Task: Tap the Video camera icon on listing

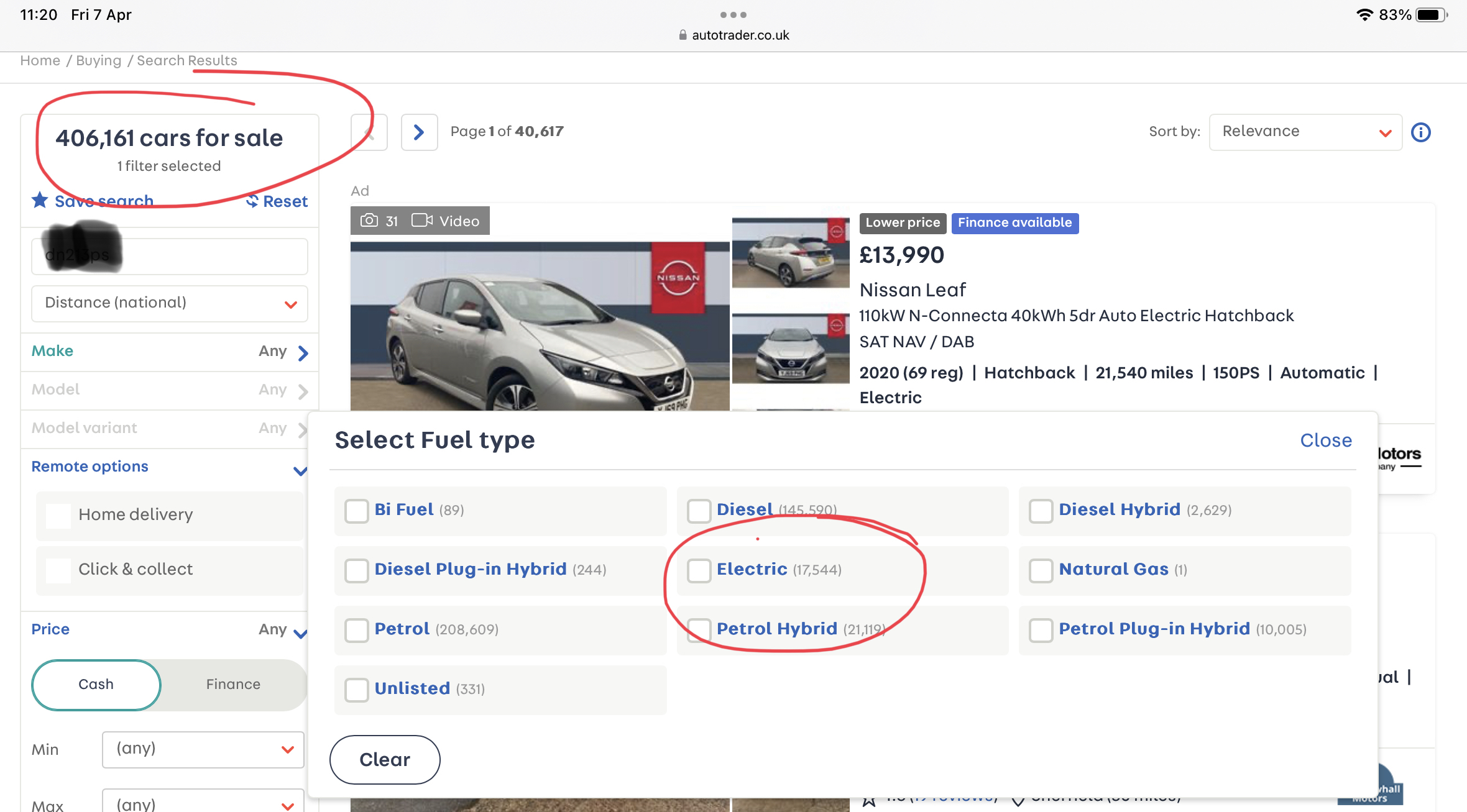Action: 422,221
